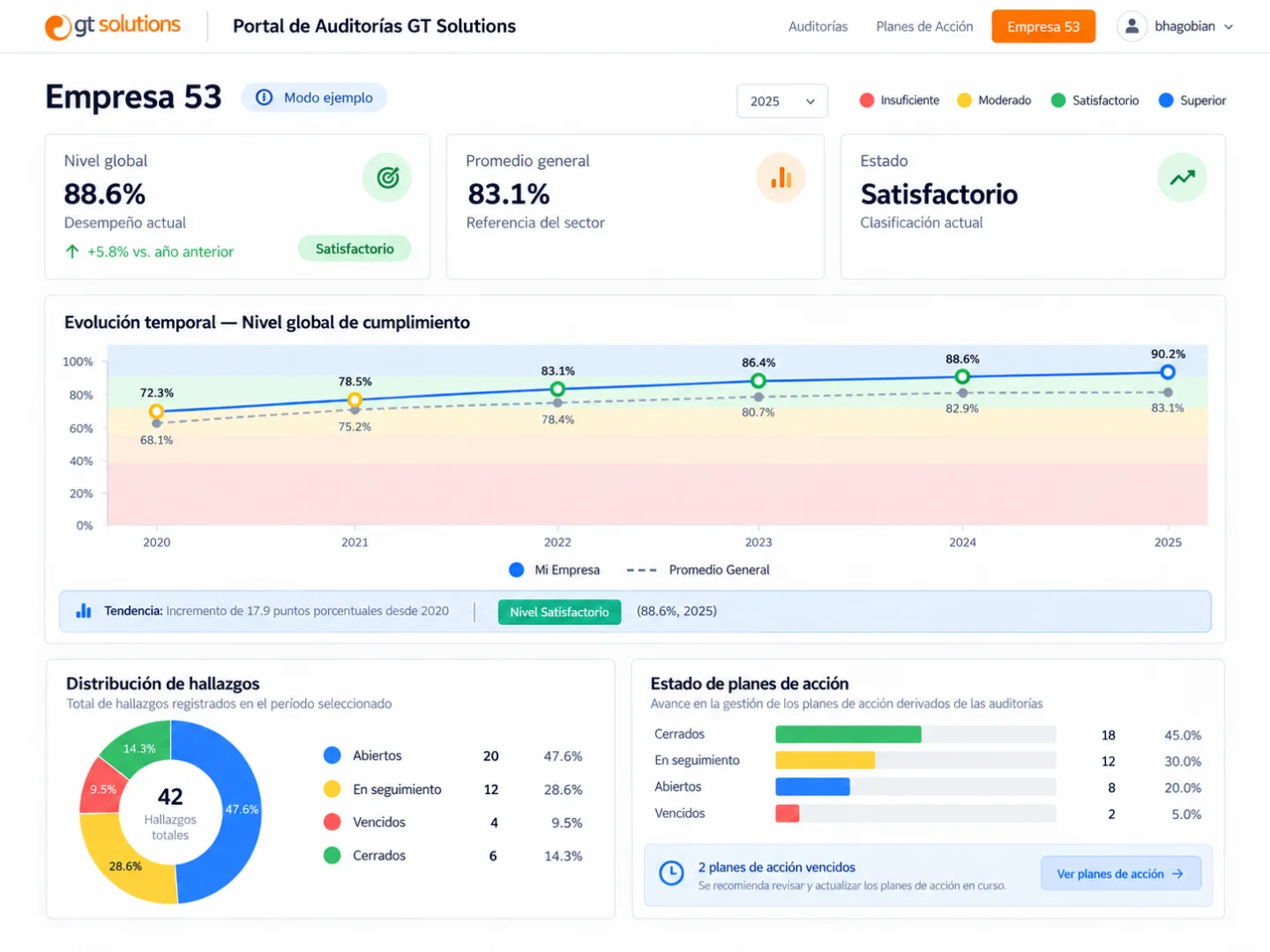1270x952 pixels.
Task: Click the arrow in Ver planes de acción
Action: point(1177,874)
